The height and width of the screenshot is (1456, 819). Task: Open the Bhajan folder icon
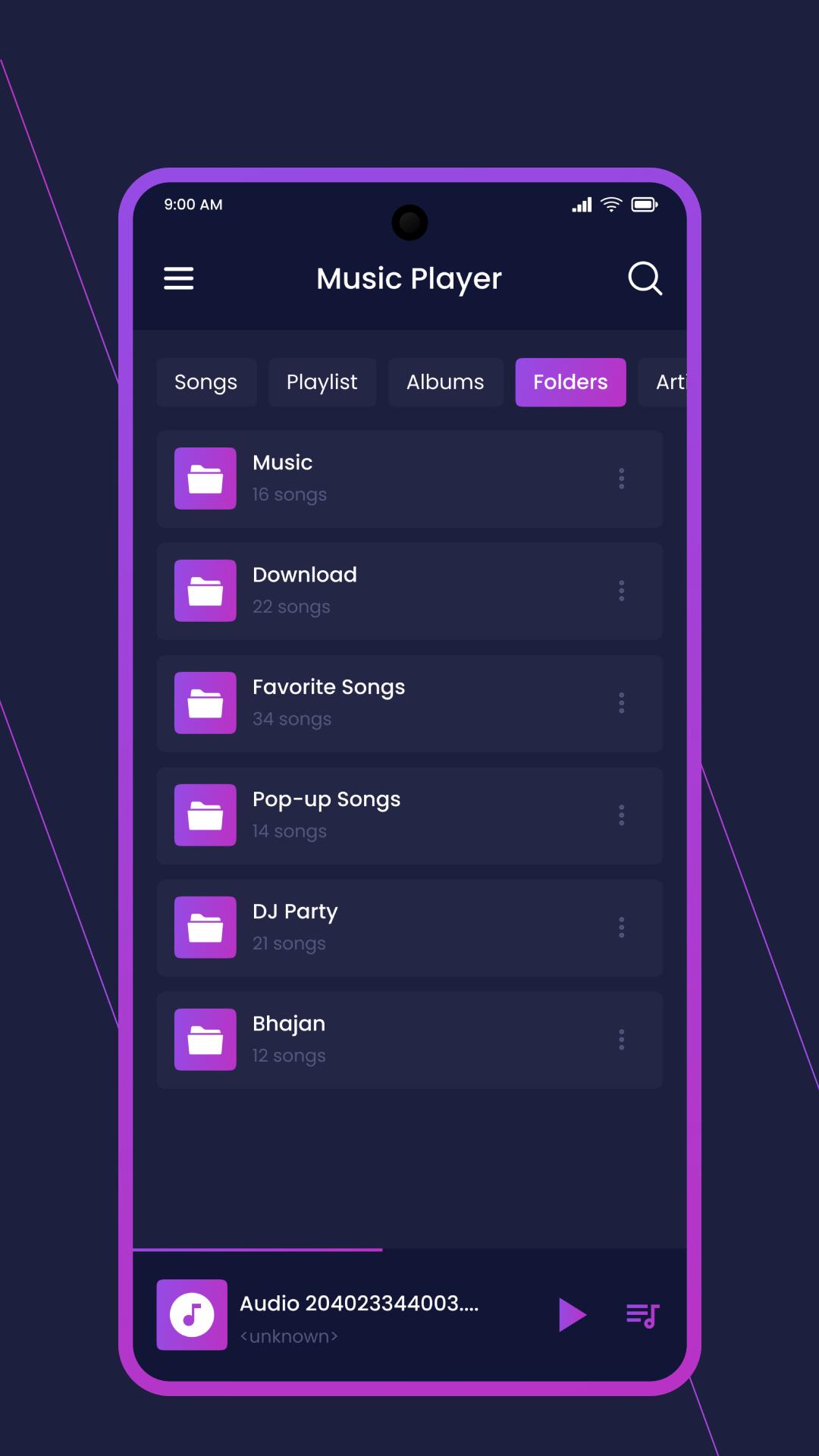[206, 1040]
